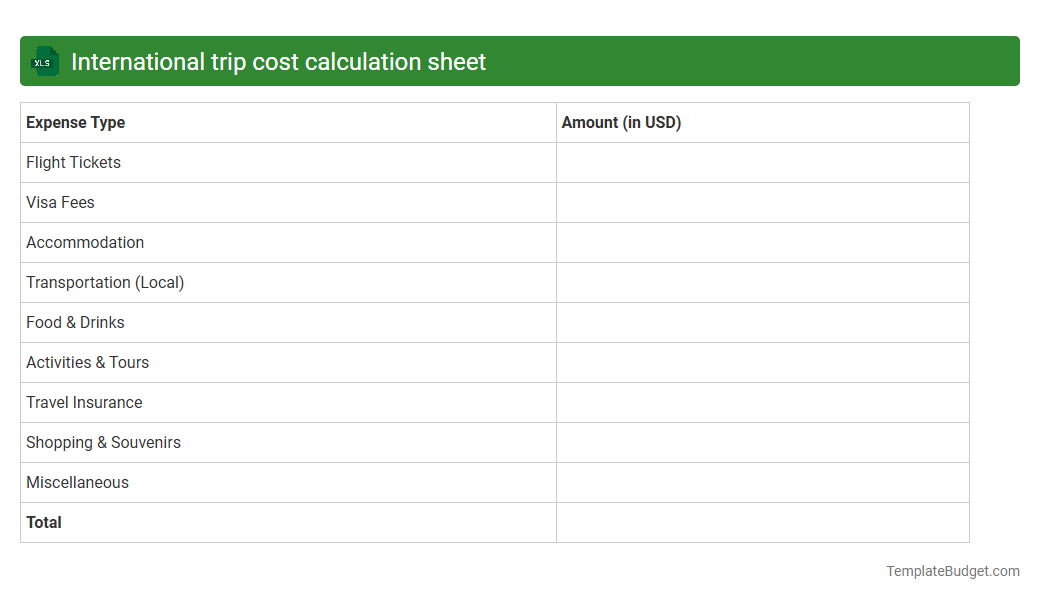Open the TemplateBudget.com link
This screenshot has height=600, width=1040.
953,571
